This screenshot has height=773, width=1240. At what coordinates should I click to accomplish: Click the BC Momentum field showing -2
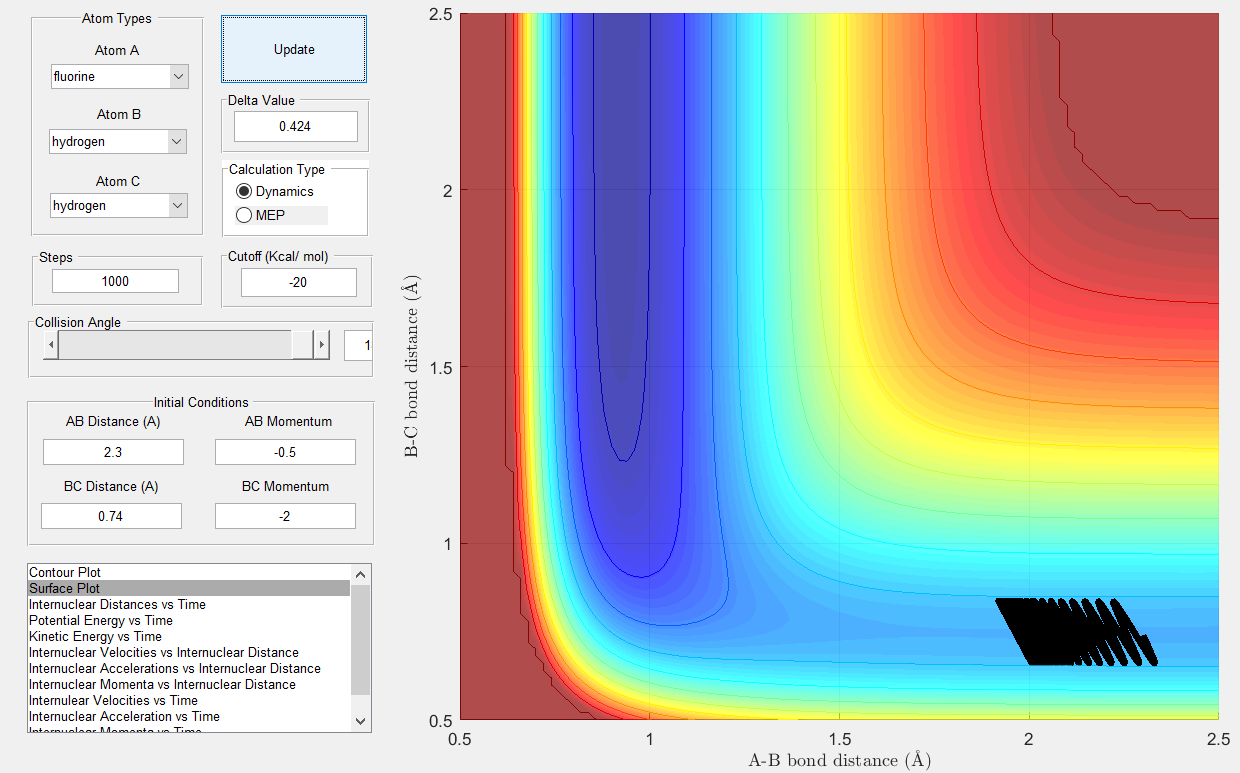(x=285, y=516)
